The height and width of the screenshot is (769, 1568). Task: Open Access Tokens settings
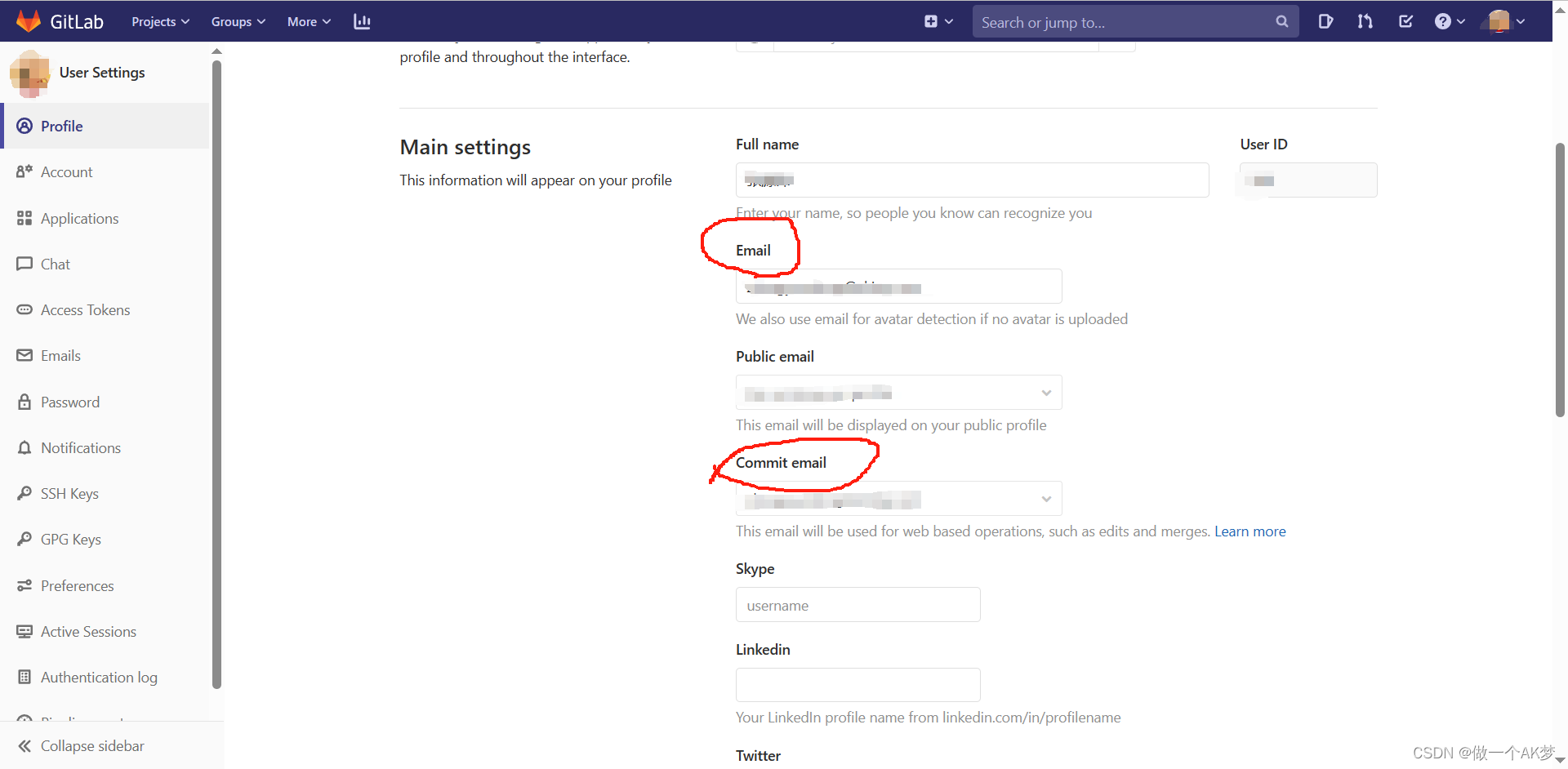pos(85,309)
